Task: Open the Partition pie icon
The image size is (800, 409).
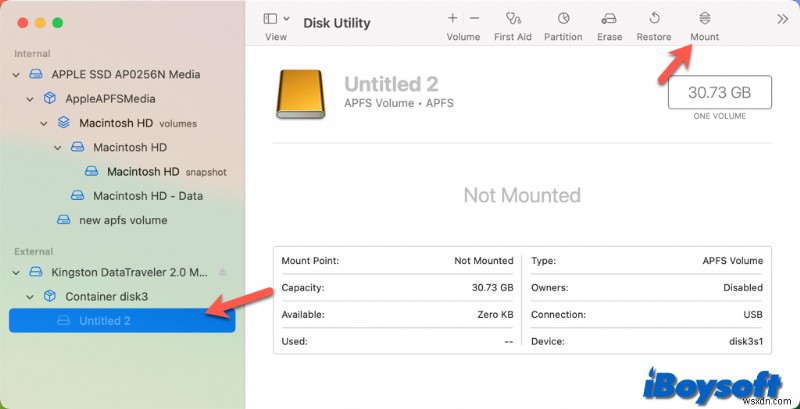Action: tap(563, 18)
